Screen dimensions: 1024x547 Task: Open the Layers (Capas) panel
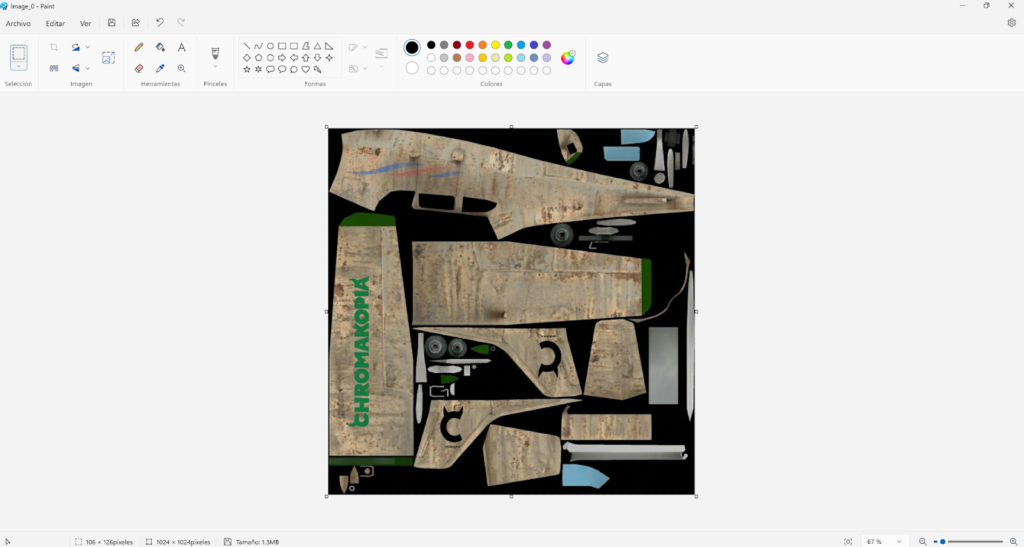pyautogui.click(x=603, y=57)
